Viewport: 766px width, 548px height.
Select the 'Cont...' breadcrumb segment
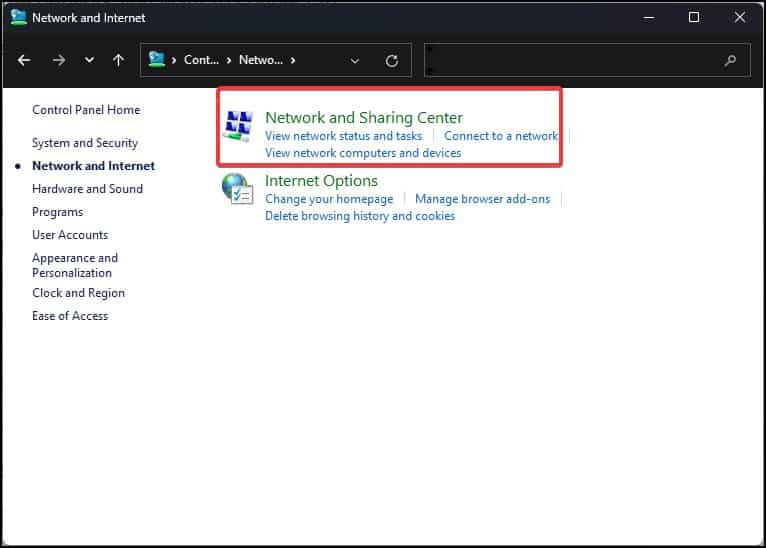point(201,60)
